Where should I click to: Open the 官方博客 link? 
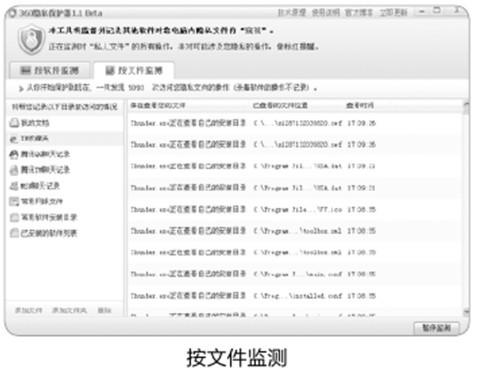[x=358, y=13]
